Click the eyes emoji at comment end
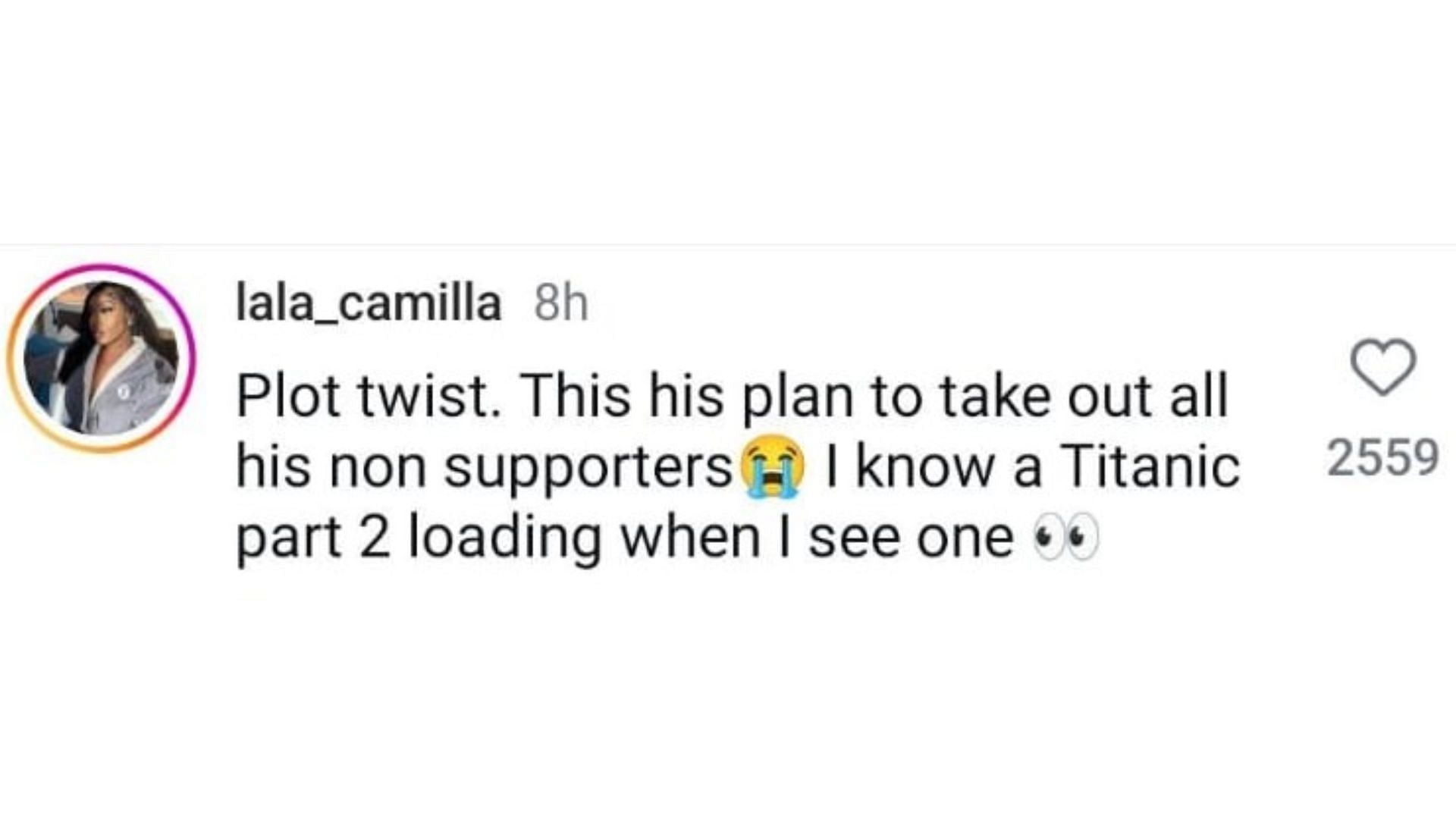The height and width of the screenshot is (819, 1456). pos(1065,538)
